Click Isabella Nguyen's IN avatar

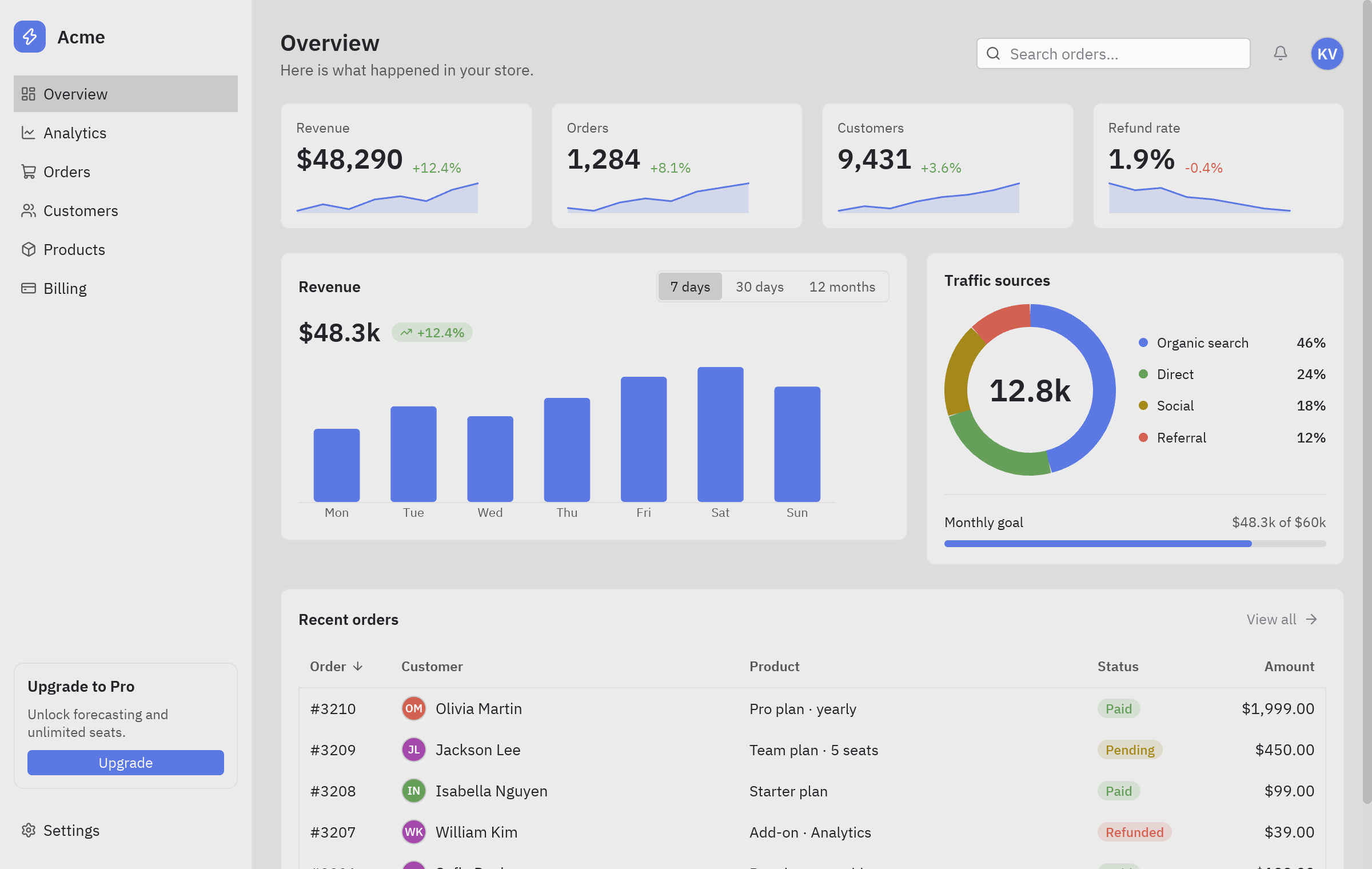[x=414, y=791]
